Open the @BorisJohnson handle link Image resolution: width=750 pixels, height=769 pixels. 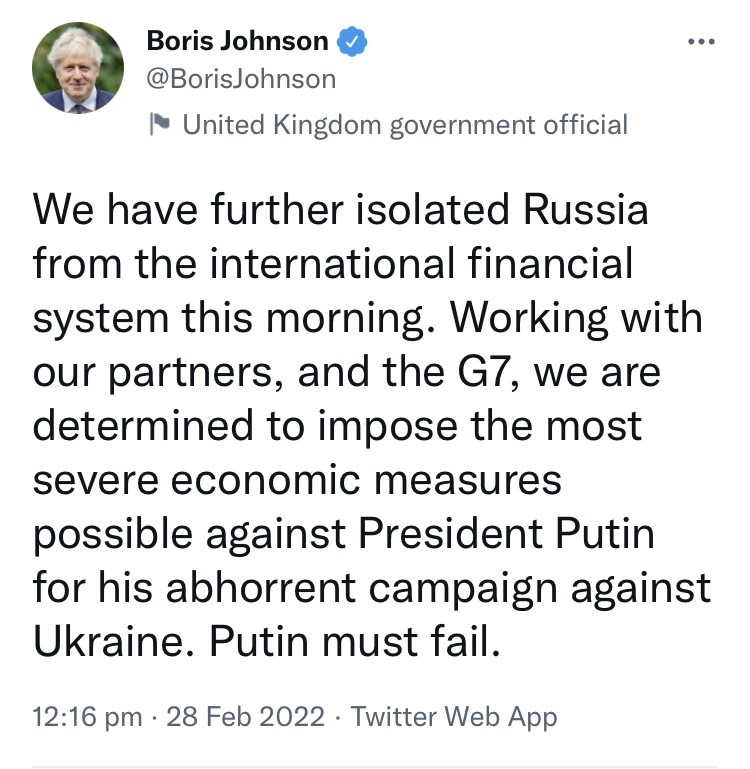coord(241,79)
